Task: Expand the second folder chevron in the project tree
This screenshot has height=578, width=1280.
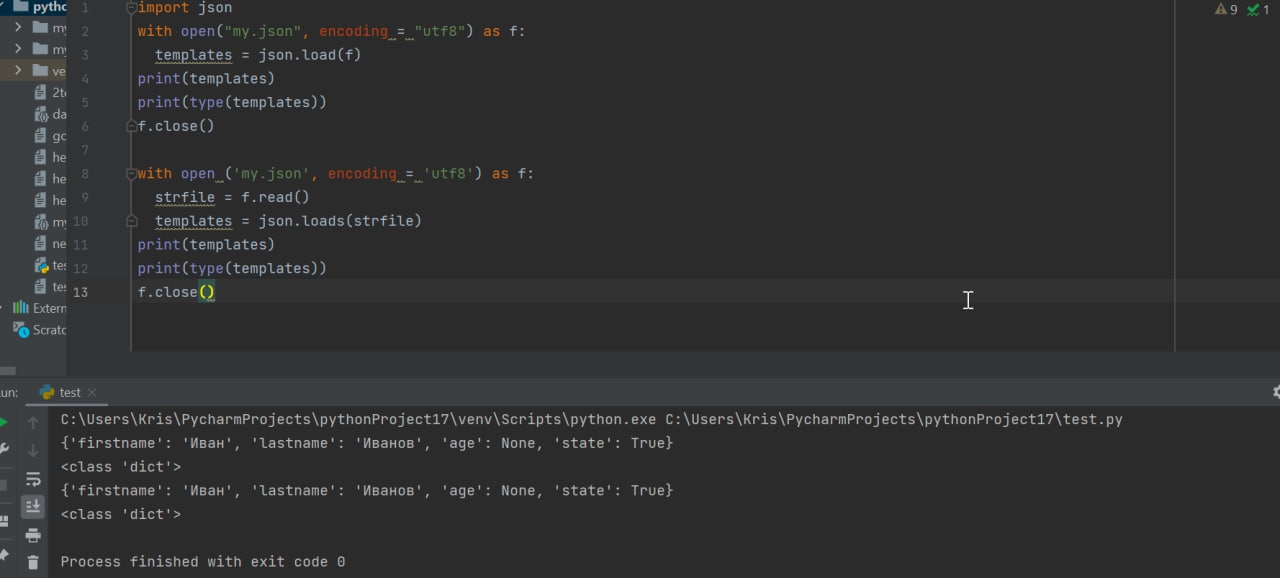Action: 18,48
